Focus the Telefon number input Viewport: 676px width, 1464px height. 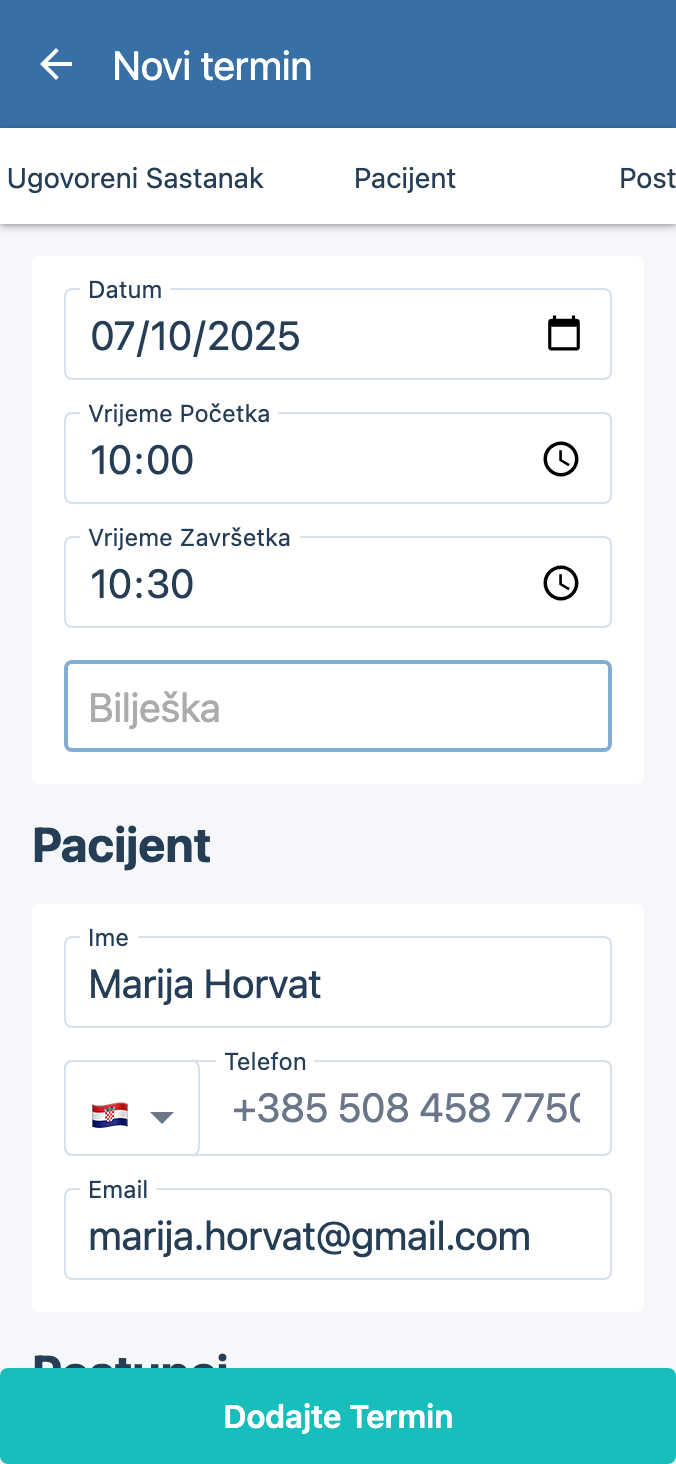tap(406, 1109)
